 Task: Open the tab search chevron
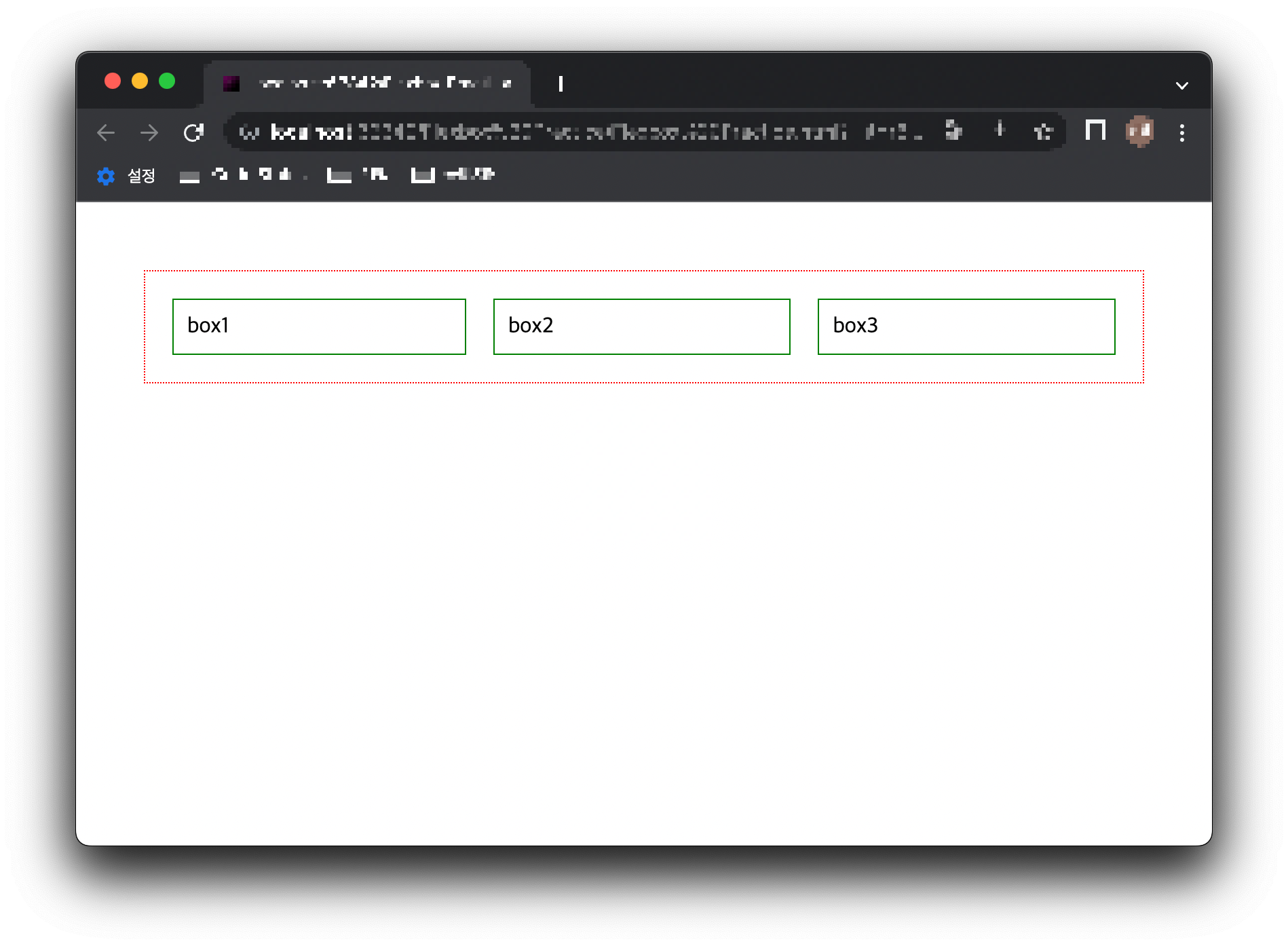[1182, 86]
